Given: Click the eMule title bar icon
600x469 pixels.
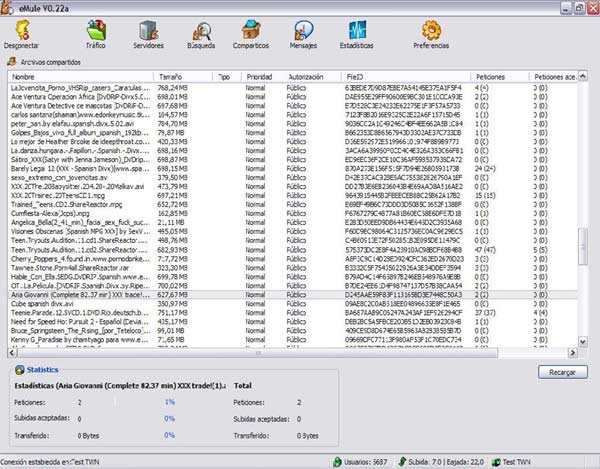Looking at the screenshot, I should [x=7, y=8].
